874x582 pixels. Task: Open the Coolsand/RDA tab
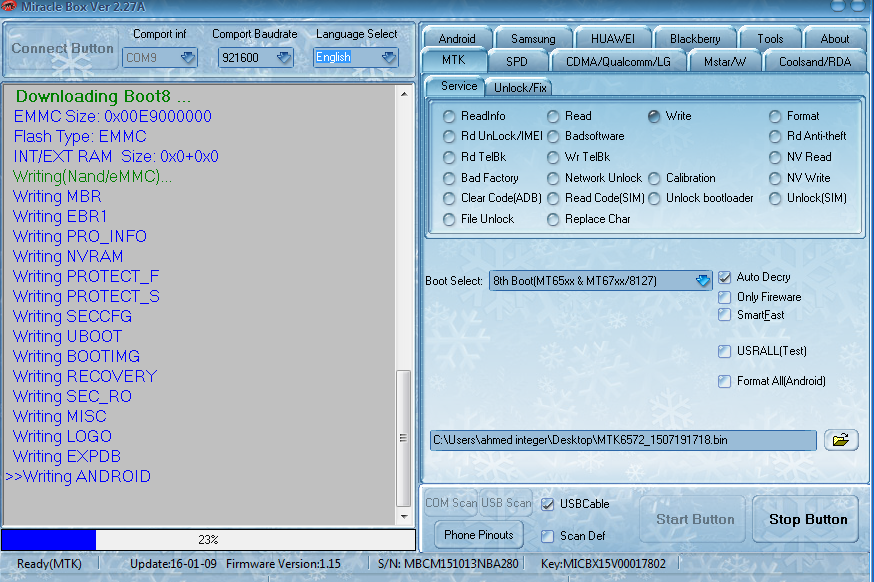pos(815,61)
